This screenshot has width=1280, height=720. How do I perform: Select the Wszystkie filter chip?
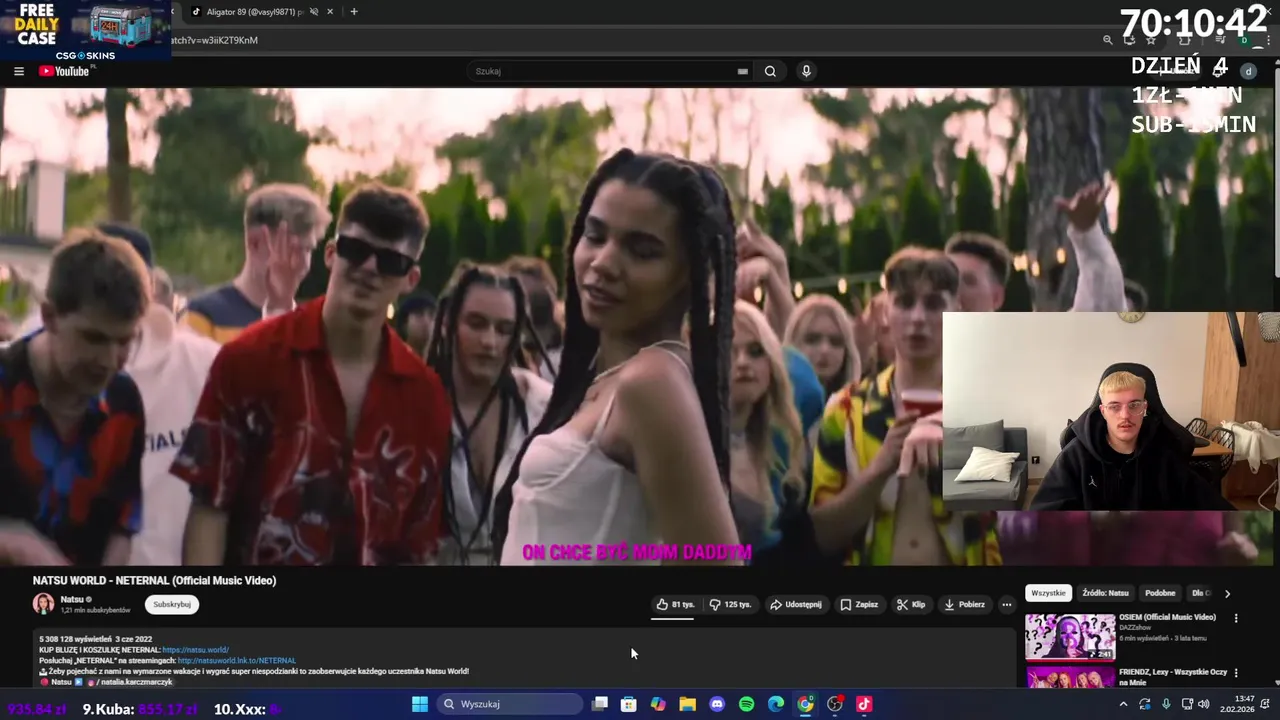pyautogui.click(x=1048, y=593)
